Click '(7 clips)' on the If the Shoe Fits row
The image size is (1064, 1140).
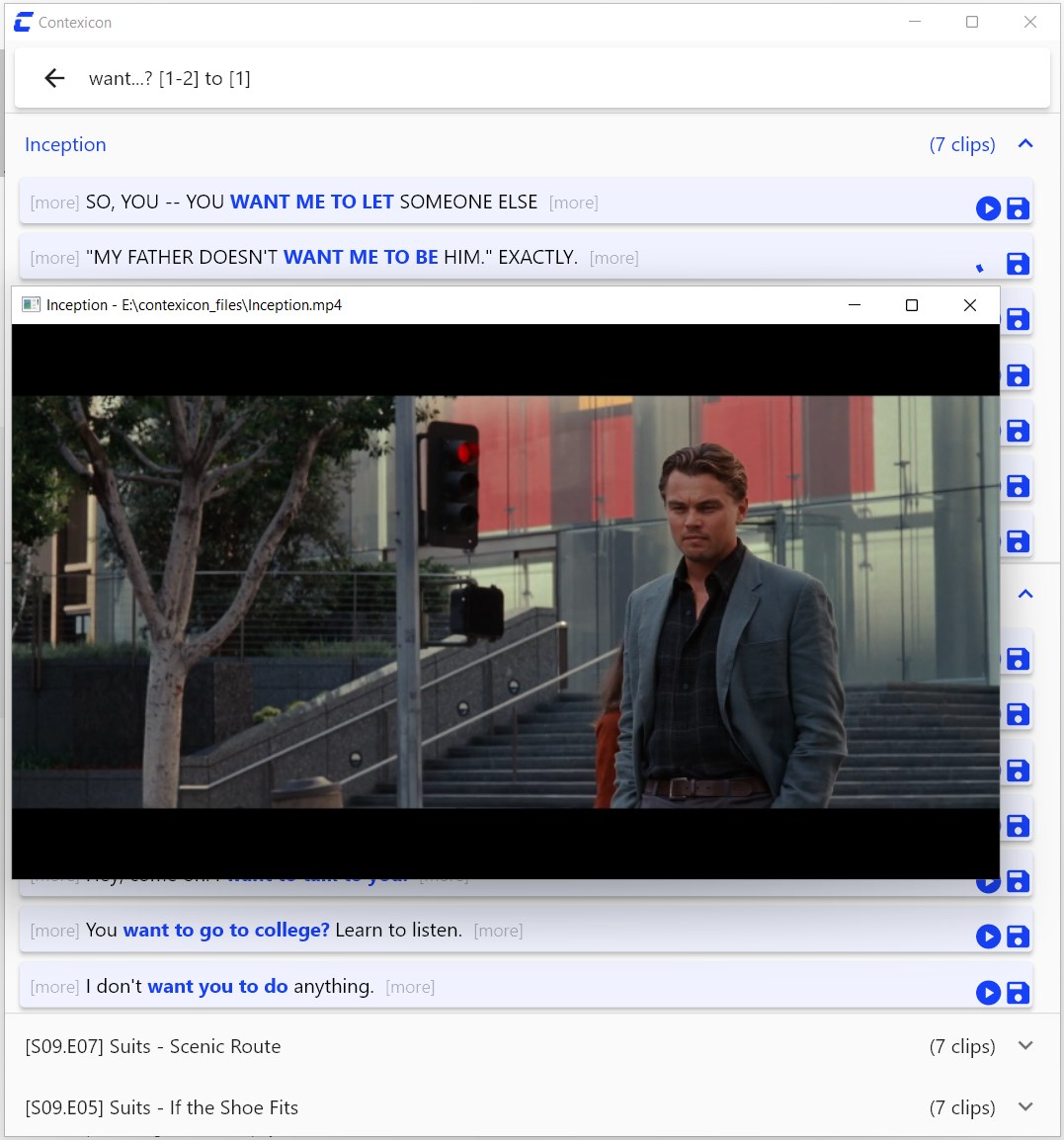(x=962, y=1107)
